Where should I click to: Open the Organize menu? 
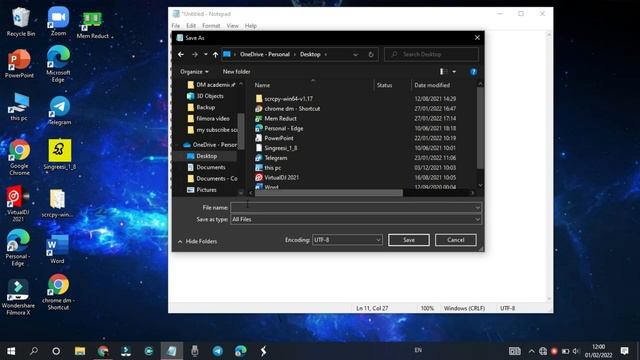click(x=194, y=71)
